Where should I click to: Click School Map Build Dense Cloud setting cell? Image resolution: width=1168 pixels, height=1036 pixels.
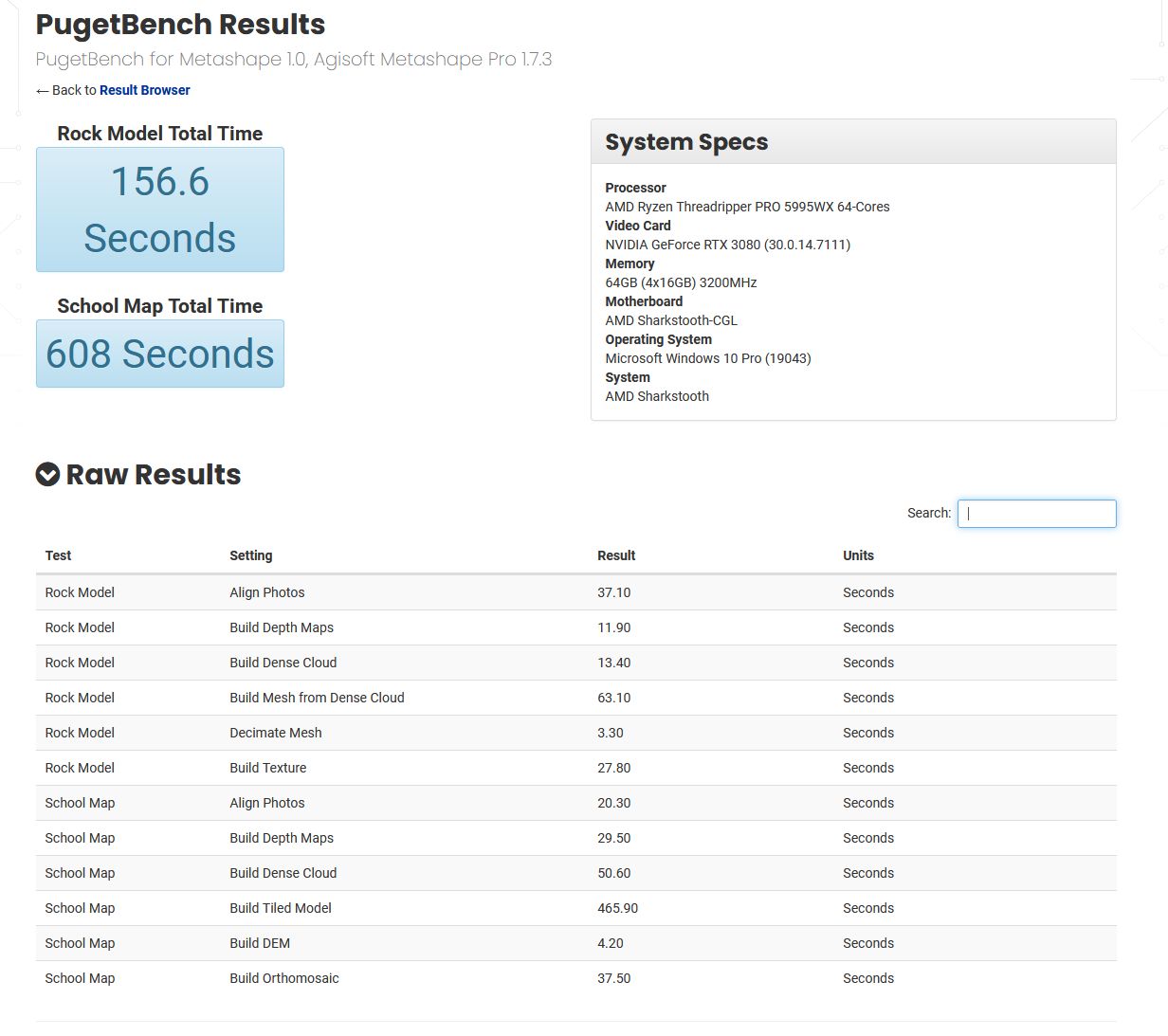283,873
